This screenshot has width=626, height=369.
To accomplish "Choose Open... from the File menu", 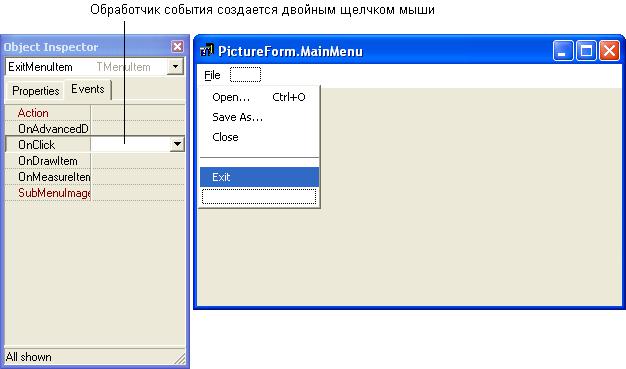I will tap(259, 97).
